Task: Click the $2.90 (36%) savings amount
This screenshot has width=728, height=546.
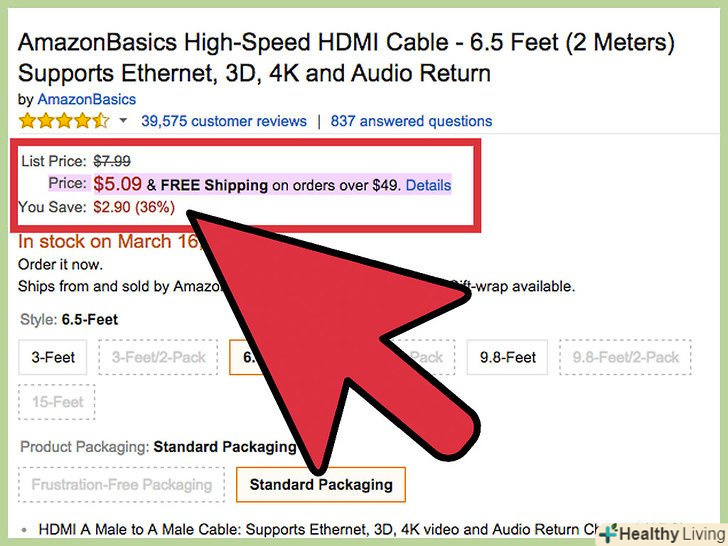Action: coord(134,207)
